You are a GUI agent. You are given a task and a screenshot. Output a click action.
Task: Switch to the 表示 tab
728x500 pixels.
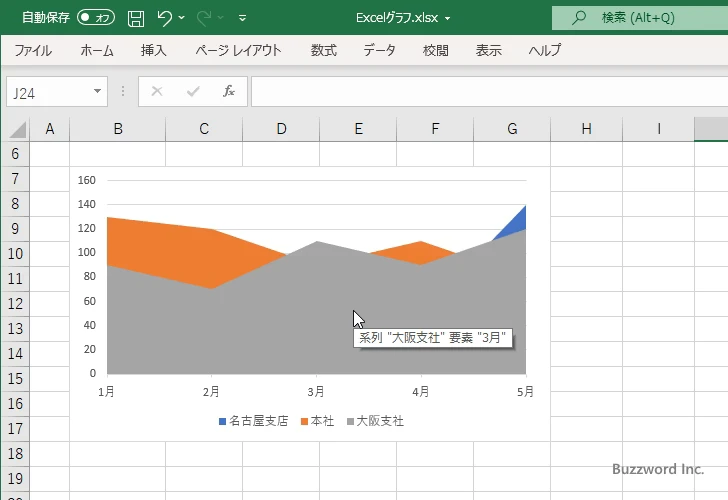point(488,50)
